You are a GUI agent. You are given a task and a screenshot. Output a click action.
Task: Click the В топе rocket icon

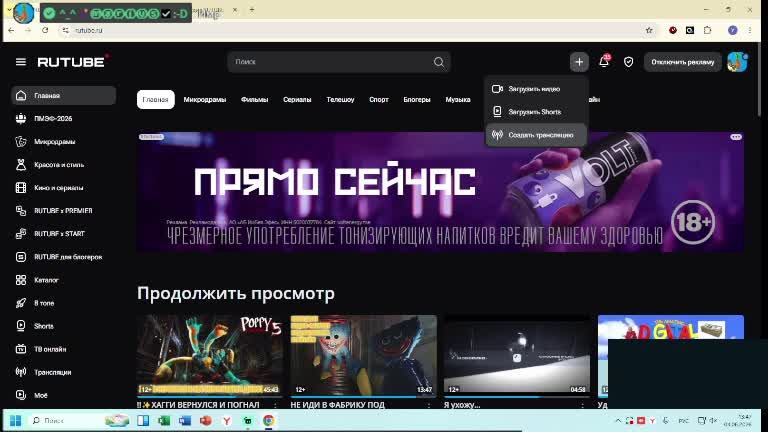(x=21, y=303)
